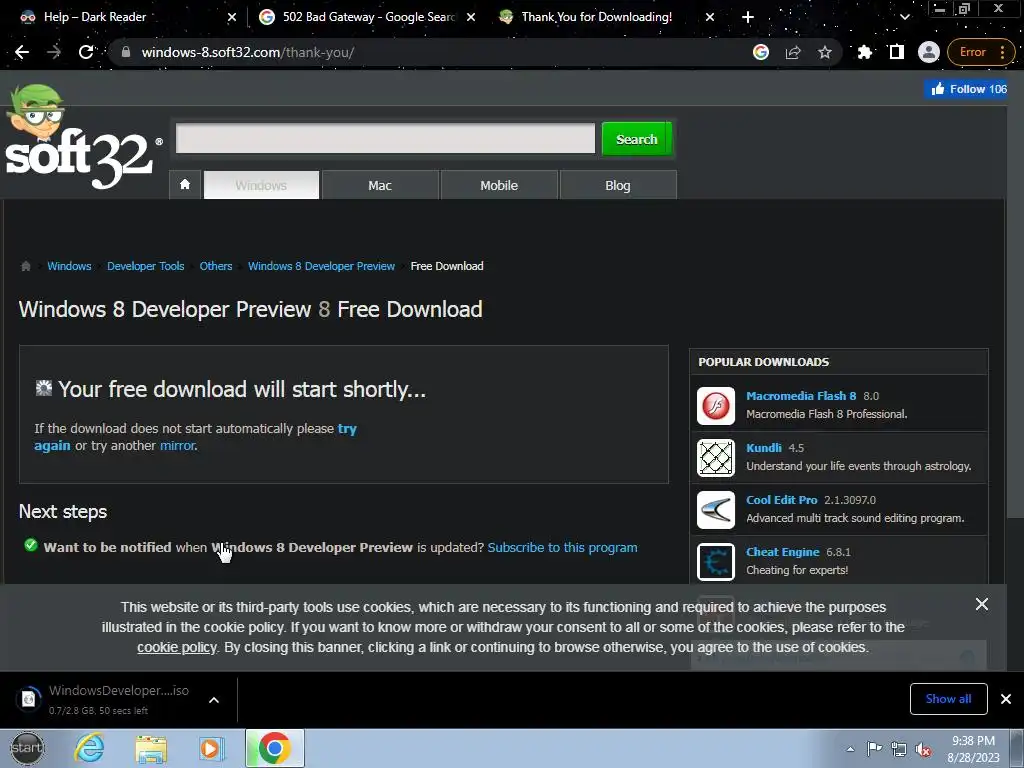Open Windows Media Player from taskbar

(211, 748)
